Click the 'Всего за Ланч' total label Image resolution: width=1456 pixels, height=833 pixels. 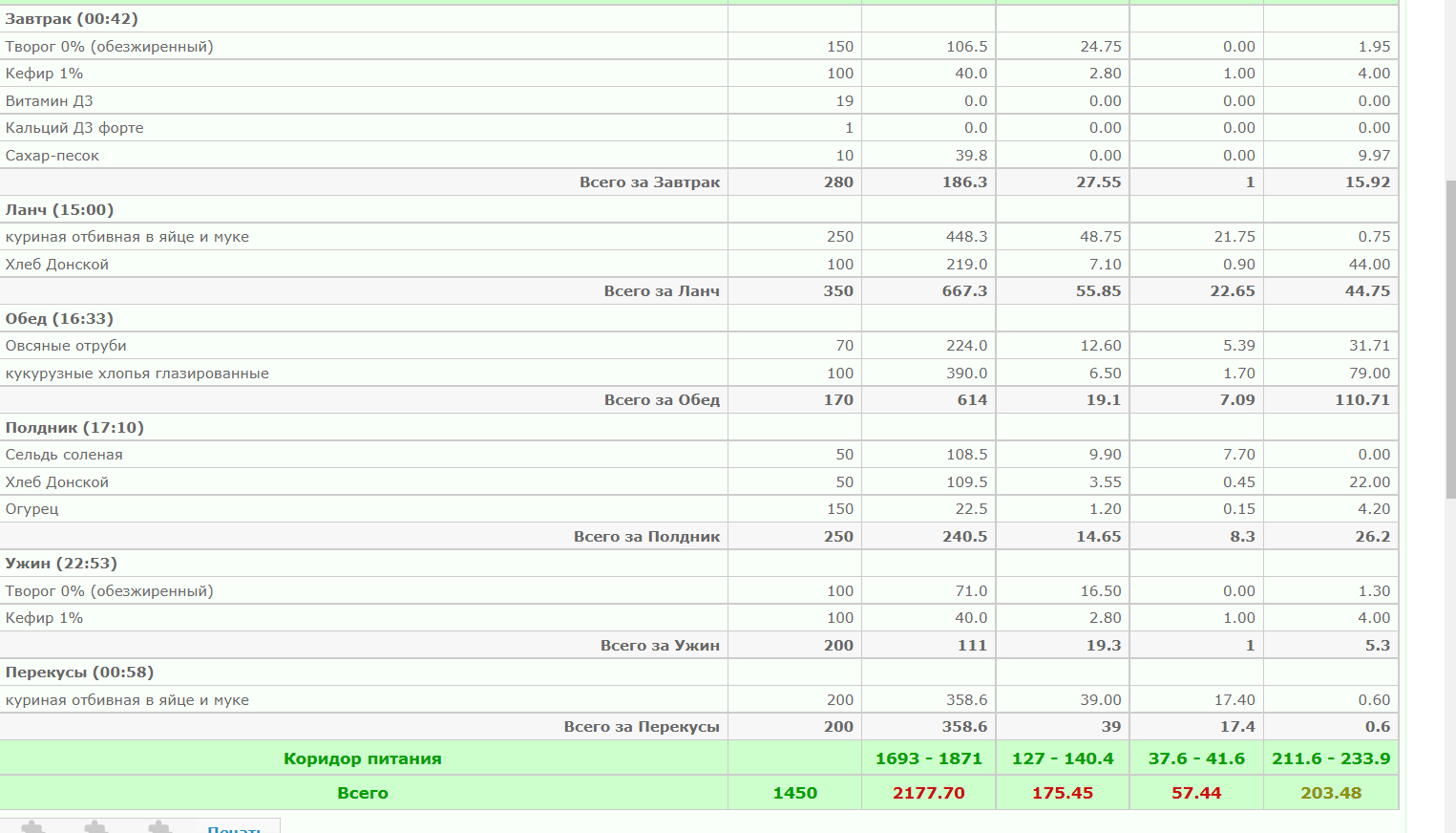662,290
